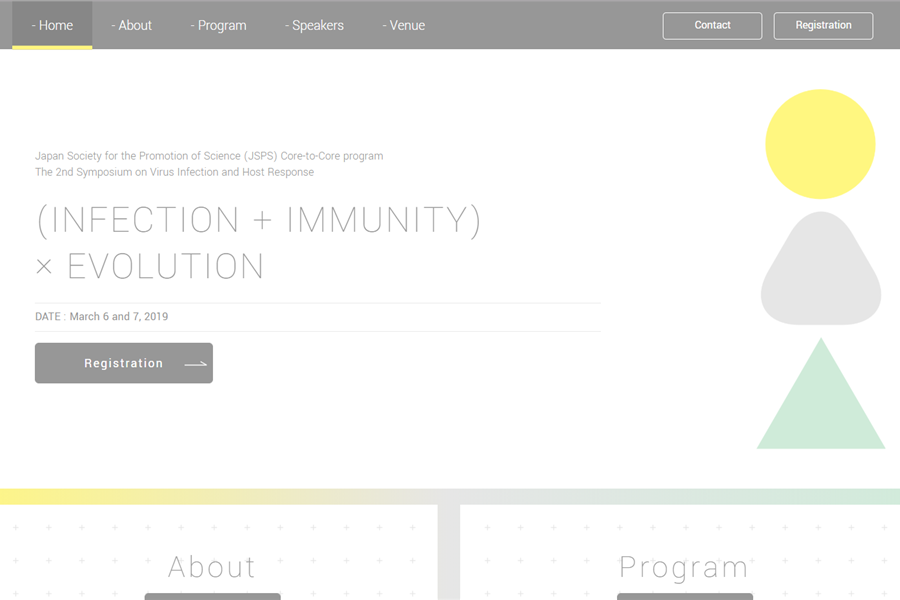
Task: Click the EVOLUTION title line
Action: pyautogui.click(x=150, y=266)
